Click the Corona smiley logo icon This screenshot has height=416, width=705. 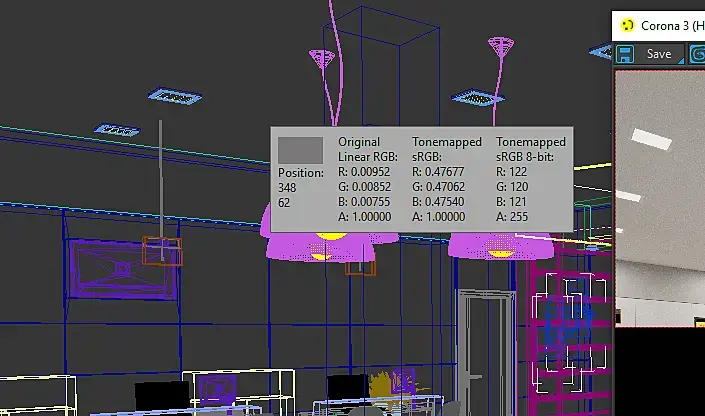(627, 25)
